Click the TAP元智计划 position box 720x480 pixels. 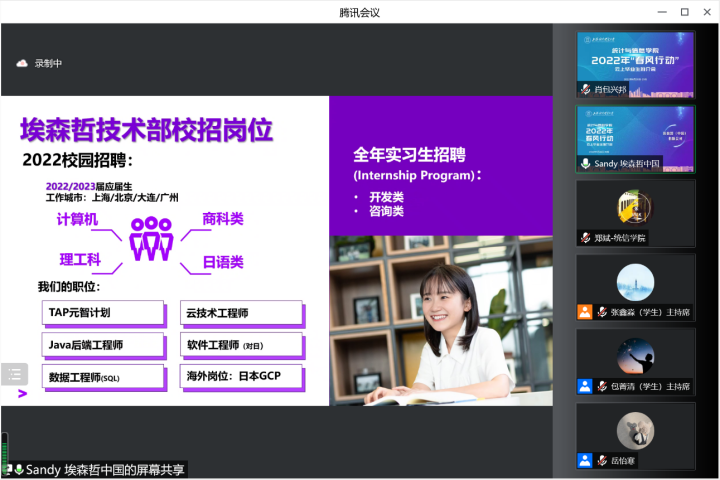click(x=102, y=313)
